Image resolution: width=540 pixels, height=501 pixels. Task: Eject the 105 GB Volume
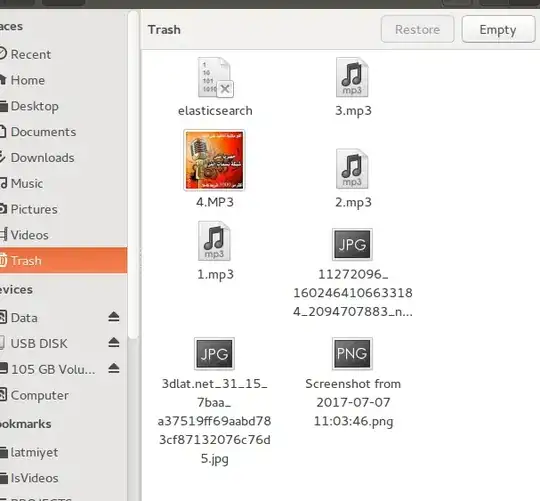(114, 368)
